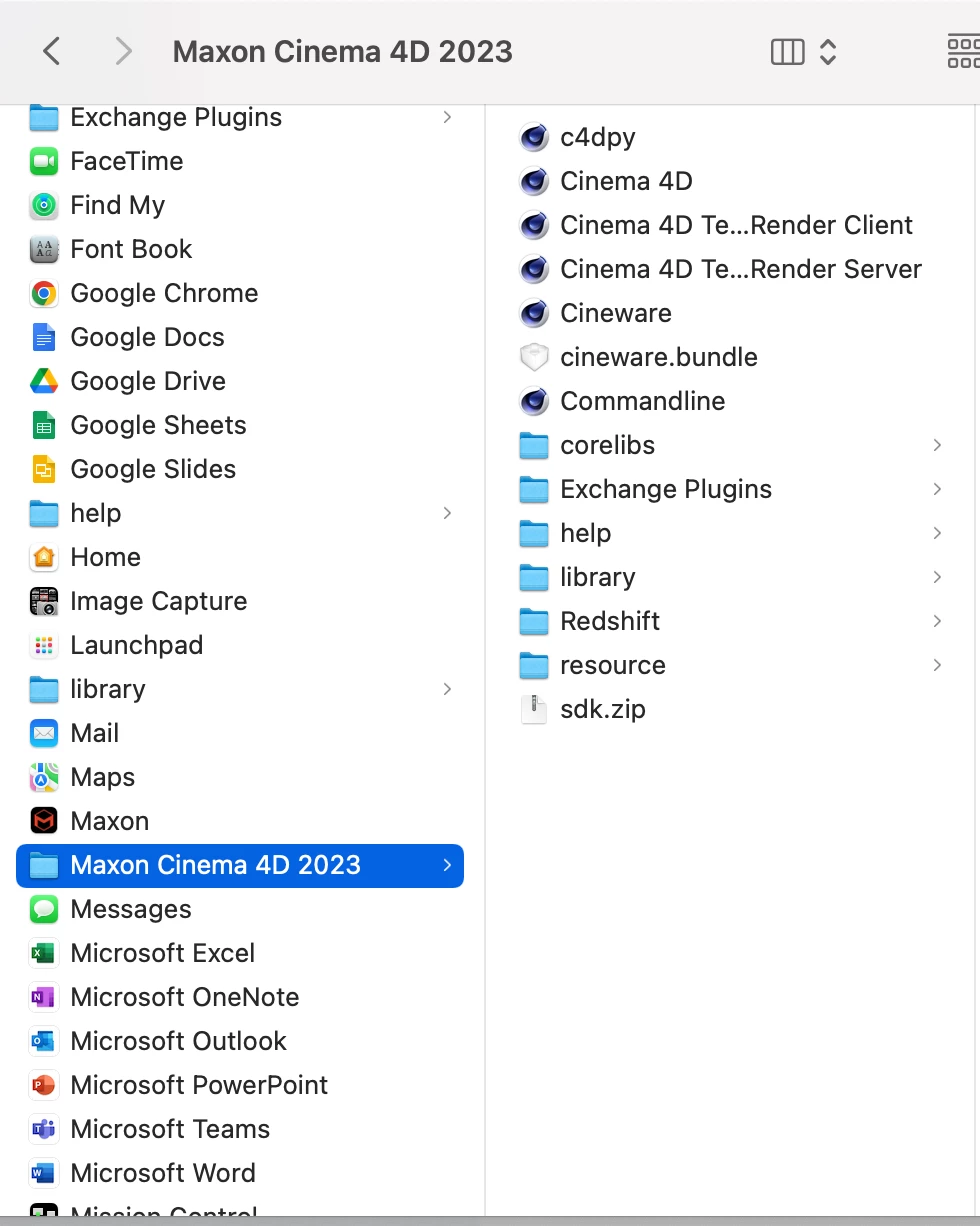This screenshot has height=1226, width=980.
Task: Click the FaceTime app icon
Action: 44,161
